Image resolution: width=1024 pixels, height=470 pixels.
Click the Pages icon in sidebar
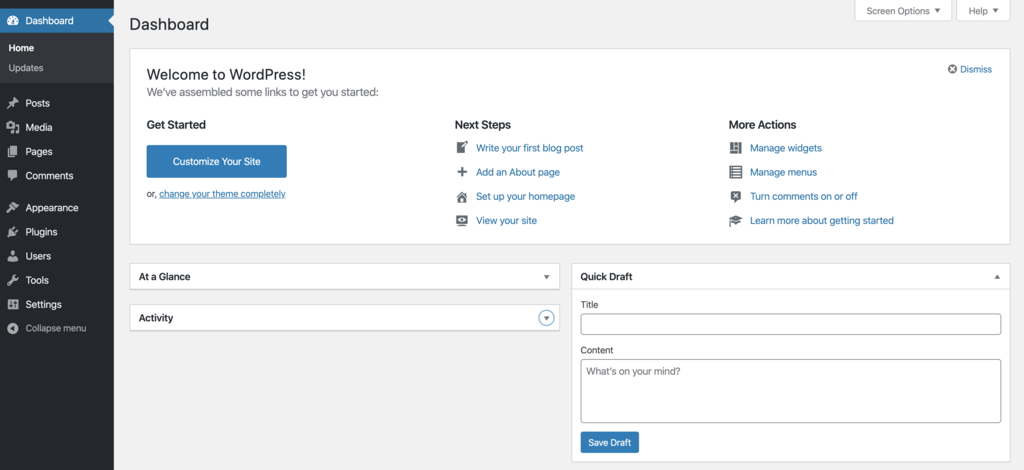(12, 152)
